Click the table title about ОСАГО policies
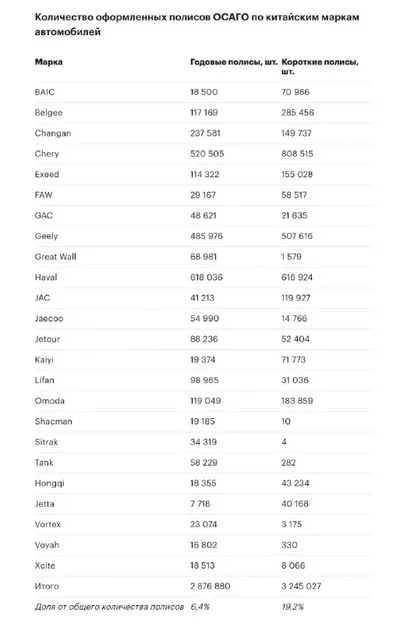Viewport: 400px width, 624px height. 197,24
